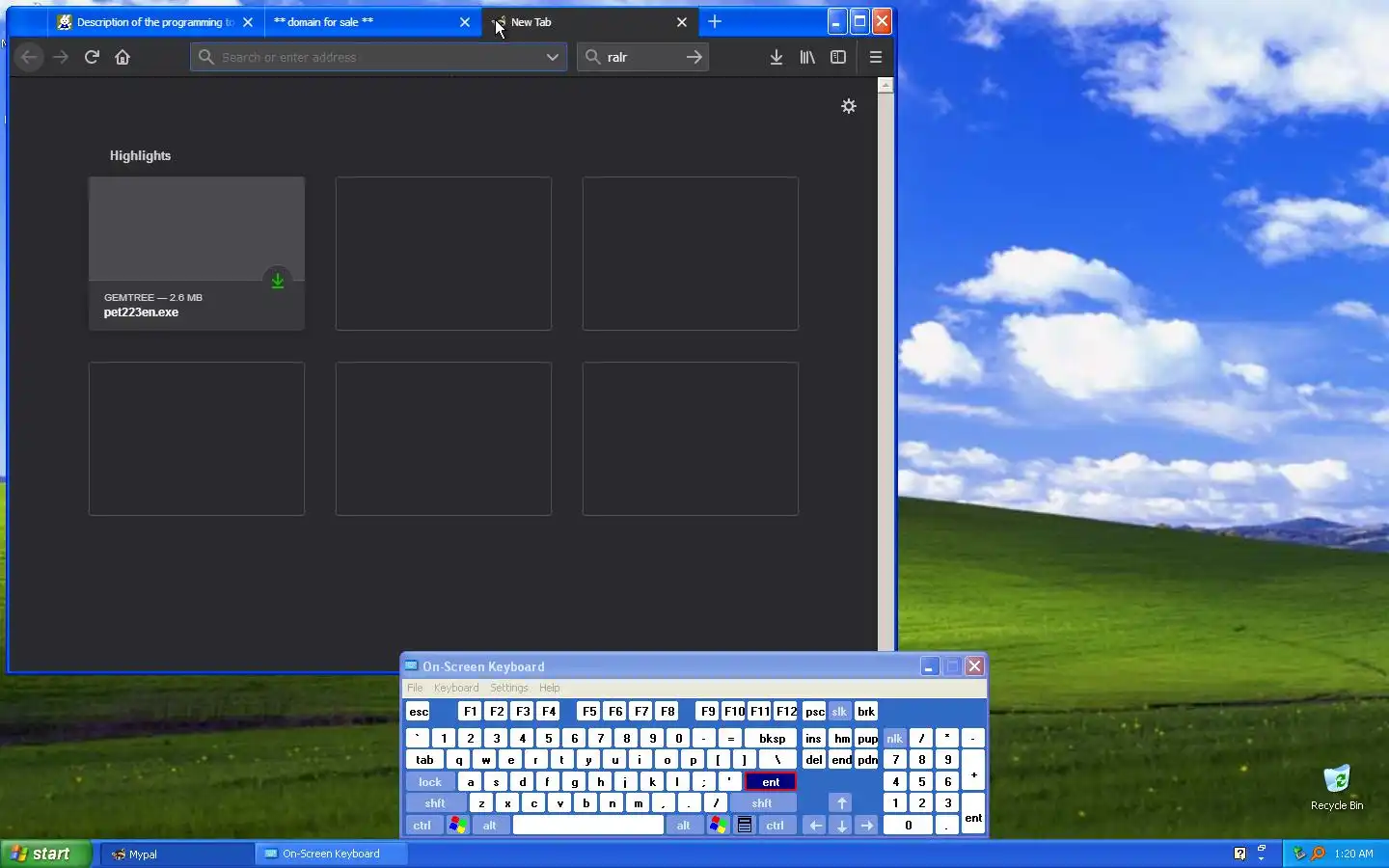The height and width of the screenshot is (868, 1389).
Task: Toggle the sidebar view icon
Action: pyautogui.click(x=838, y=57)
